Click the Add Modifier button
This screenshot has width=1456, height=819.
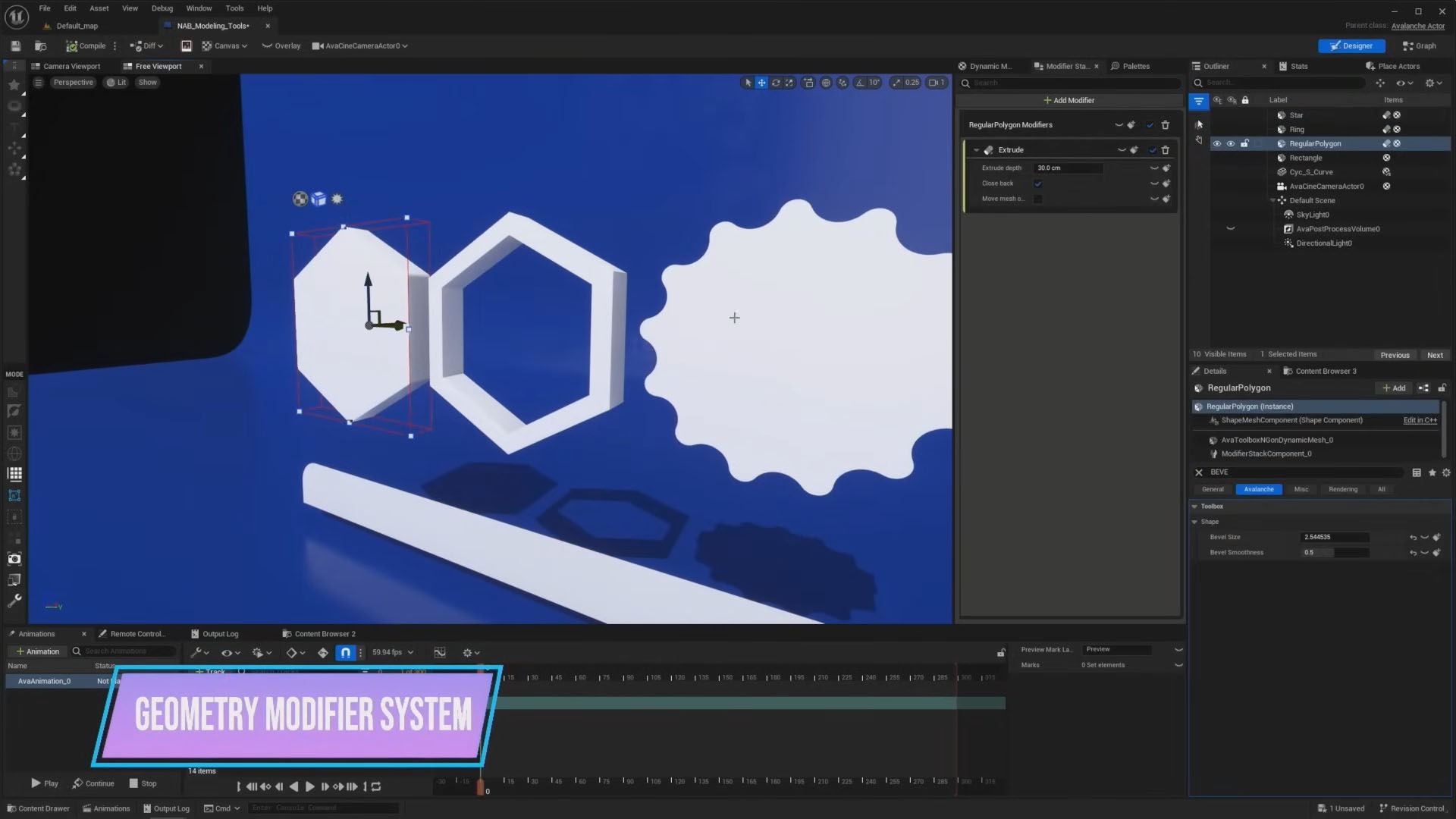pos(1068,100)
